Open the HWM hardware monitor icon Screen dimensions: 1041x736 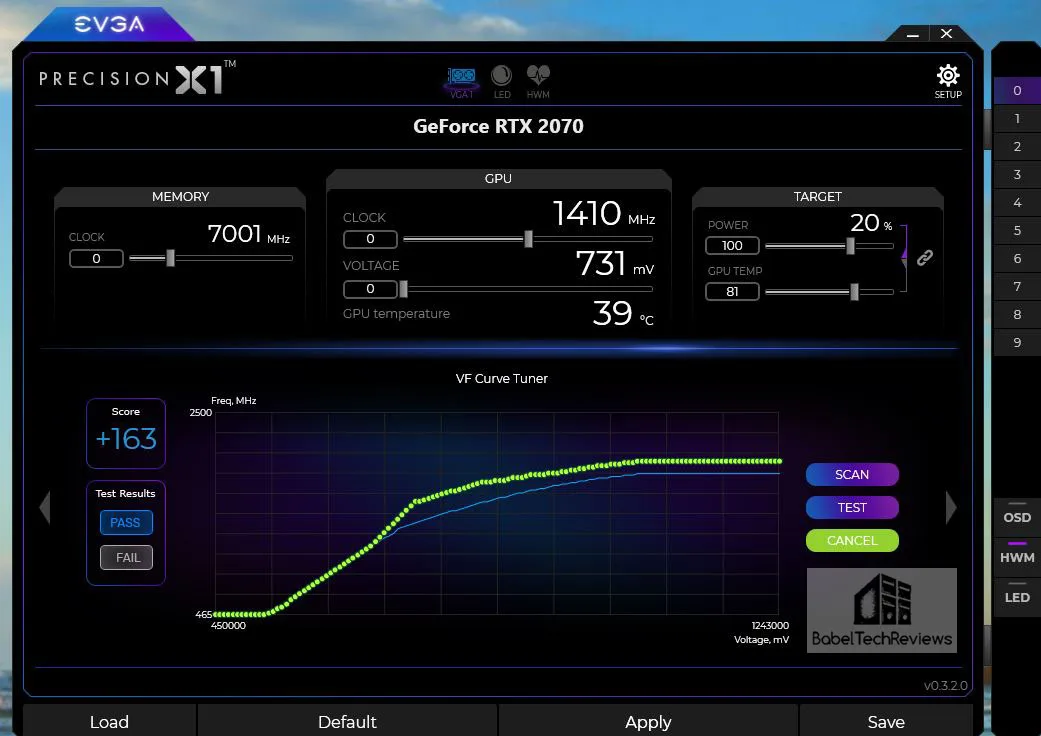click(538, 82)
